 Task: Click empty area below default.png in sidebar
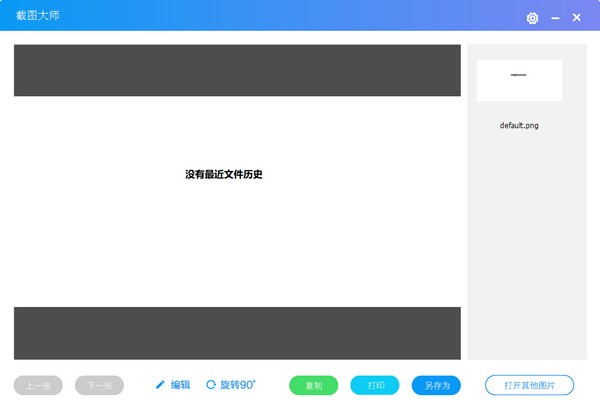[x=526, y=250]
